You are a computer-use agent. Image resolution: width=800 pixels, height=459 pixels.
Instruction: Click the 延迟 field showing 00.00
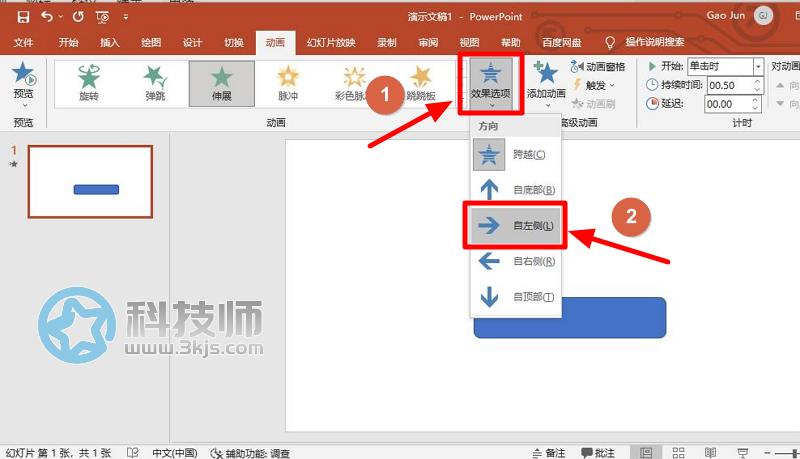point(728,104)
